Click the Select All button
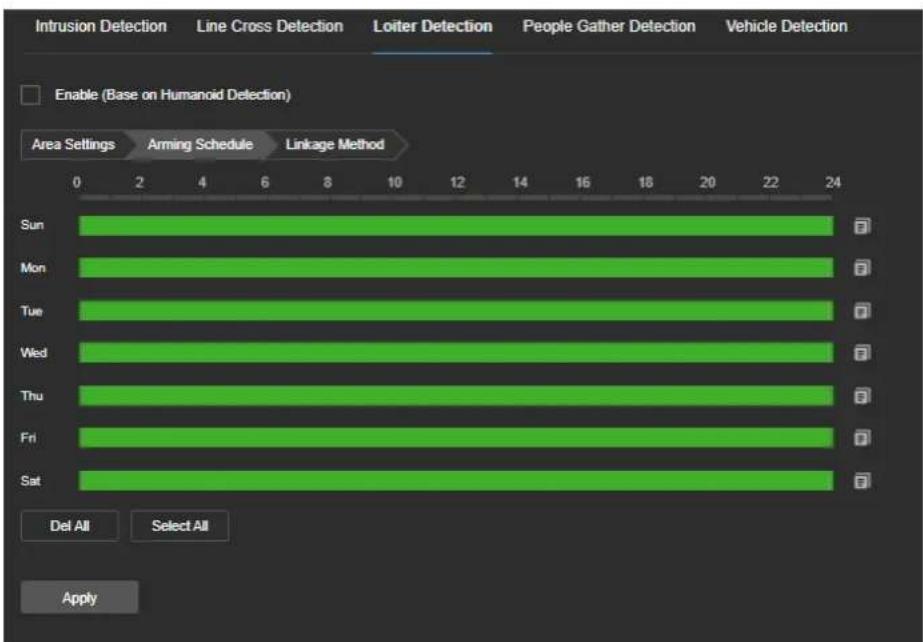Screen dimensions: 923x642 (x=180, y=525)
